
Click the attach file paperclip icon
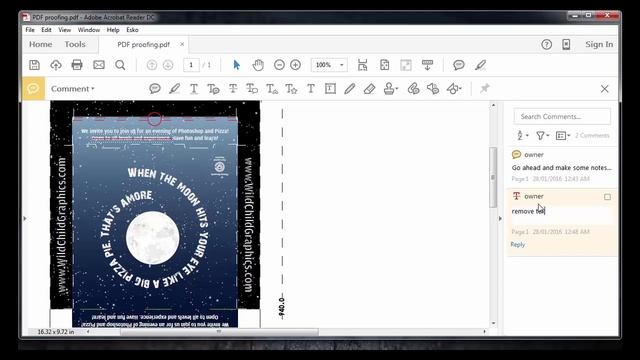(x=413, y=89)
